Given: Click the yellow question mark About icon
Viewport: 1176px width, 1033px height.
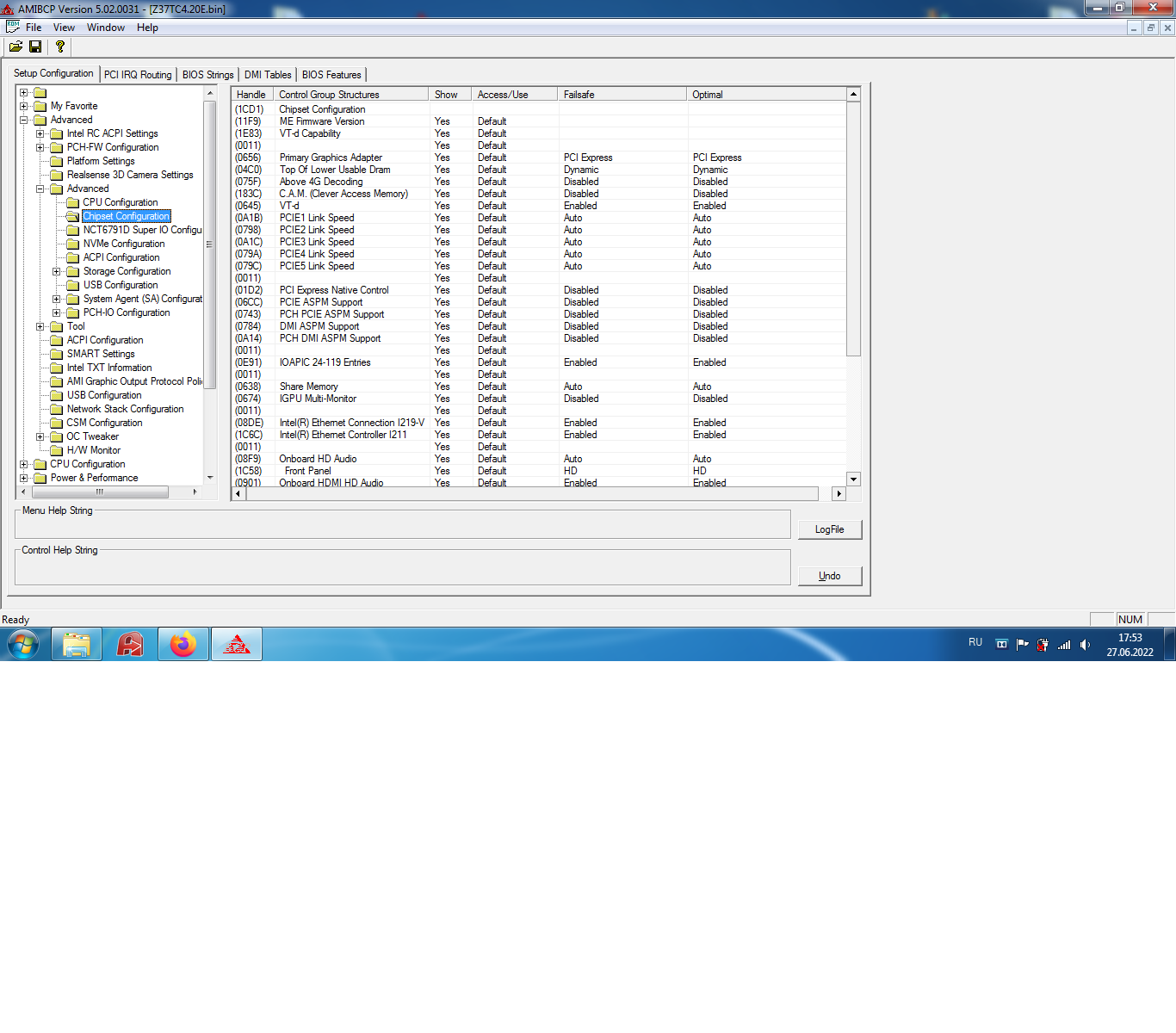Looking at the screenshot, I should (x=60, y=46).
